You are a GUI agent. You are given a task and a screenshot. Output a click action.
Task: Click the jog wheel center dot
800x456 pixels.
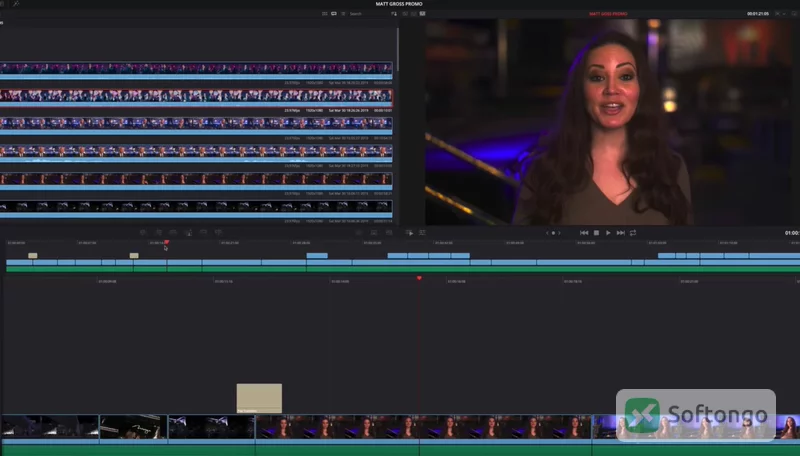pos(553,233)
